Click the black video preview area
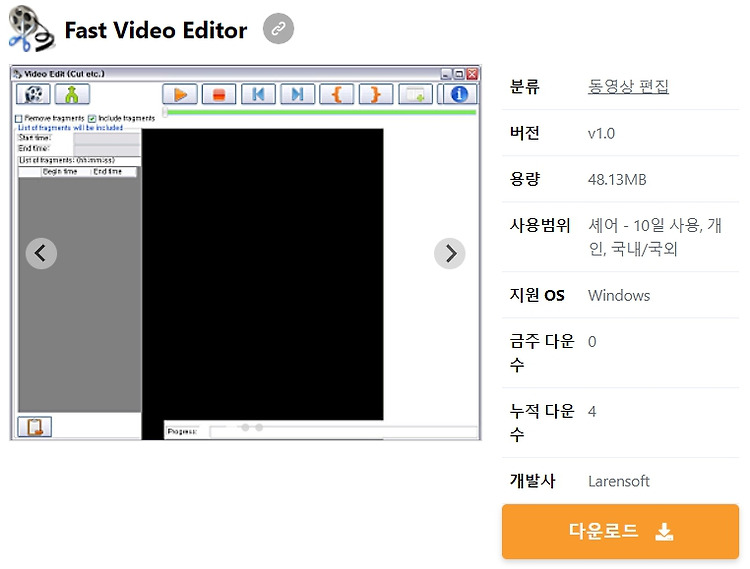 tap(263, 274)
